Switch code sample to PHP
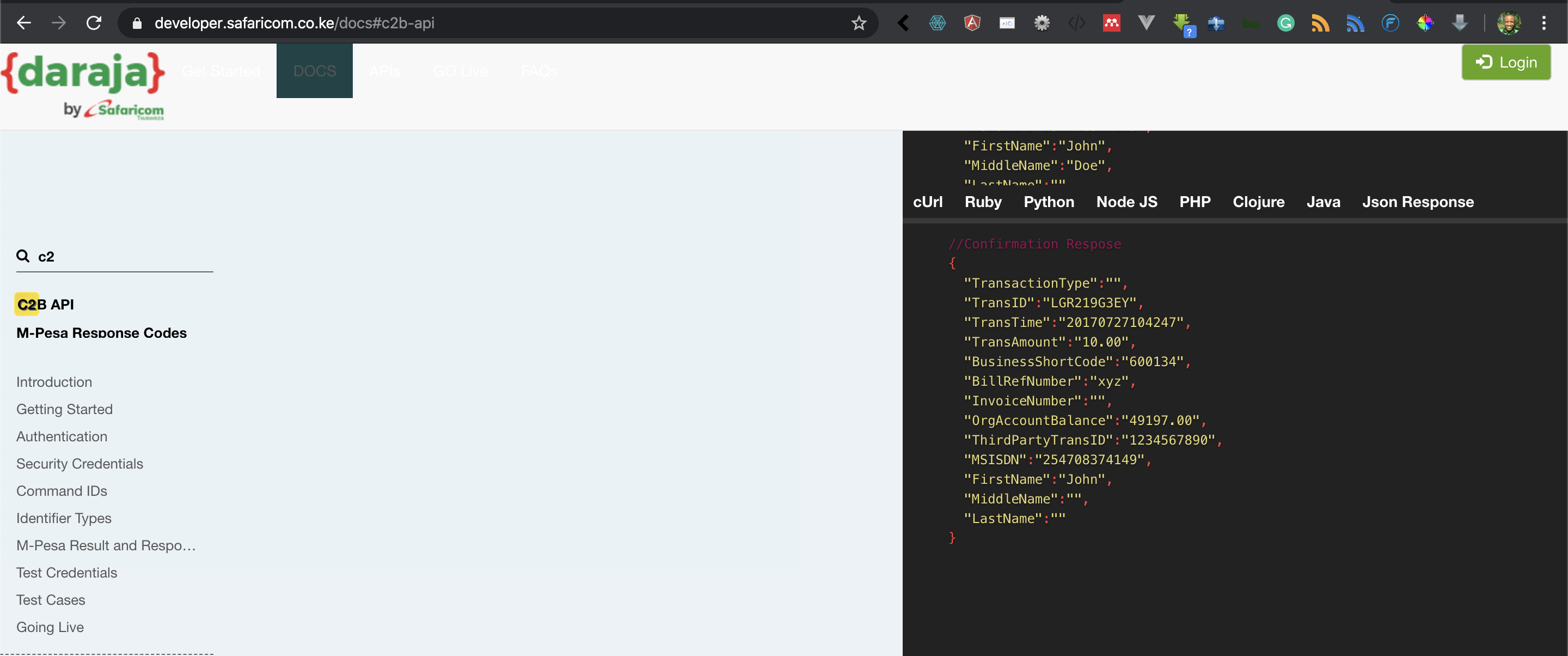 click(1195, 202)
